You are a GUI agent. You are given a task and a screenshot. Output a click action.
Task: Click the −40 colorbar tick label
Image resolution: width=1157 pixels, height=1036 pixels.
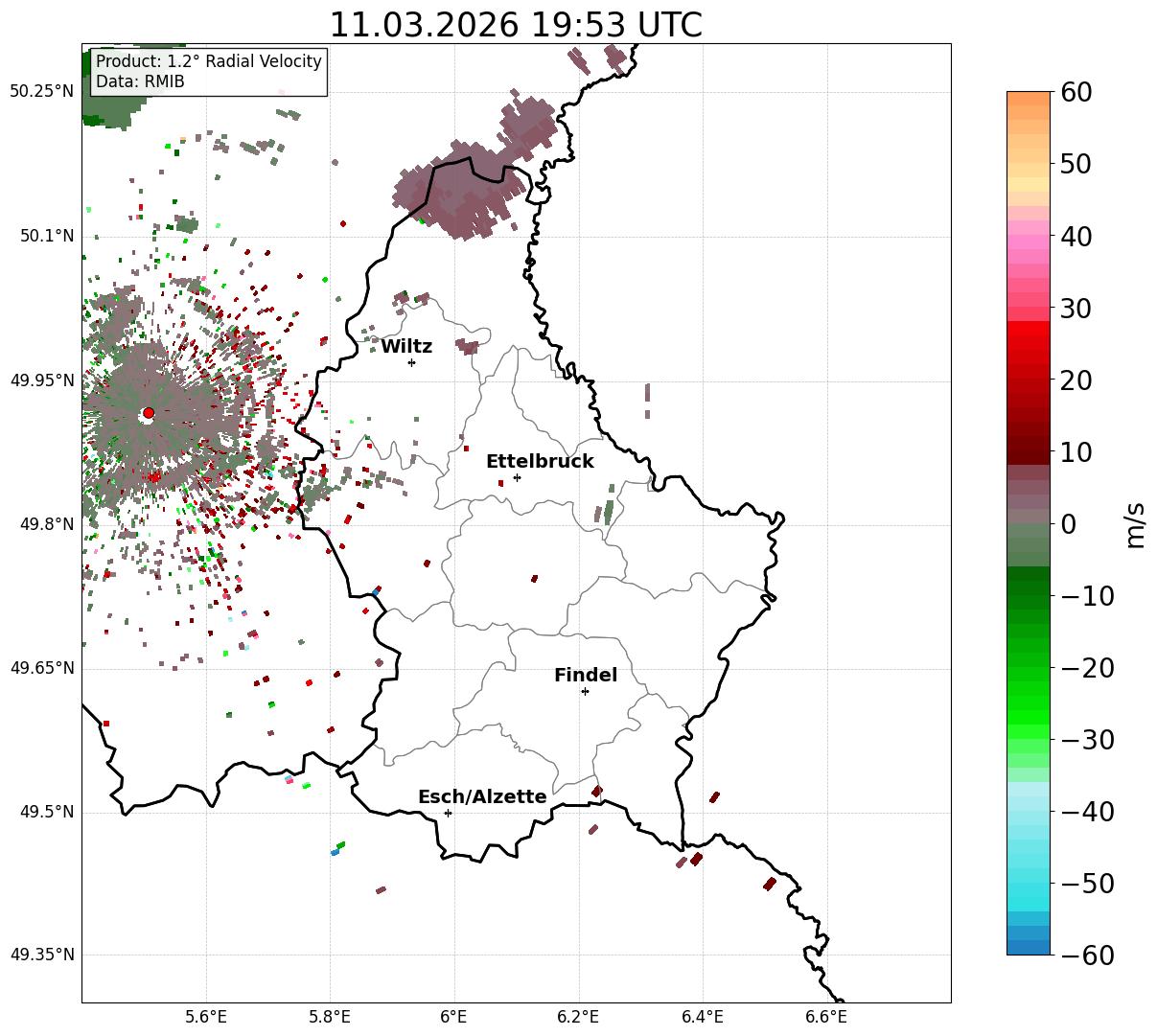(1087, 812)
